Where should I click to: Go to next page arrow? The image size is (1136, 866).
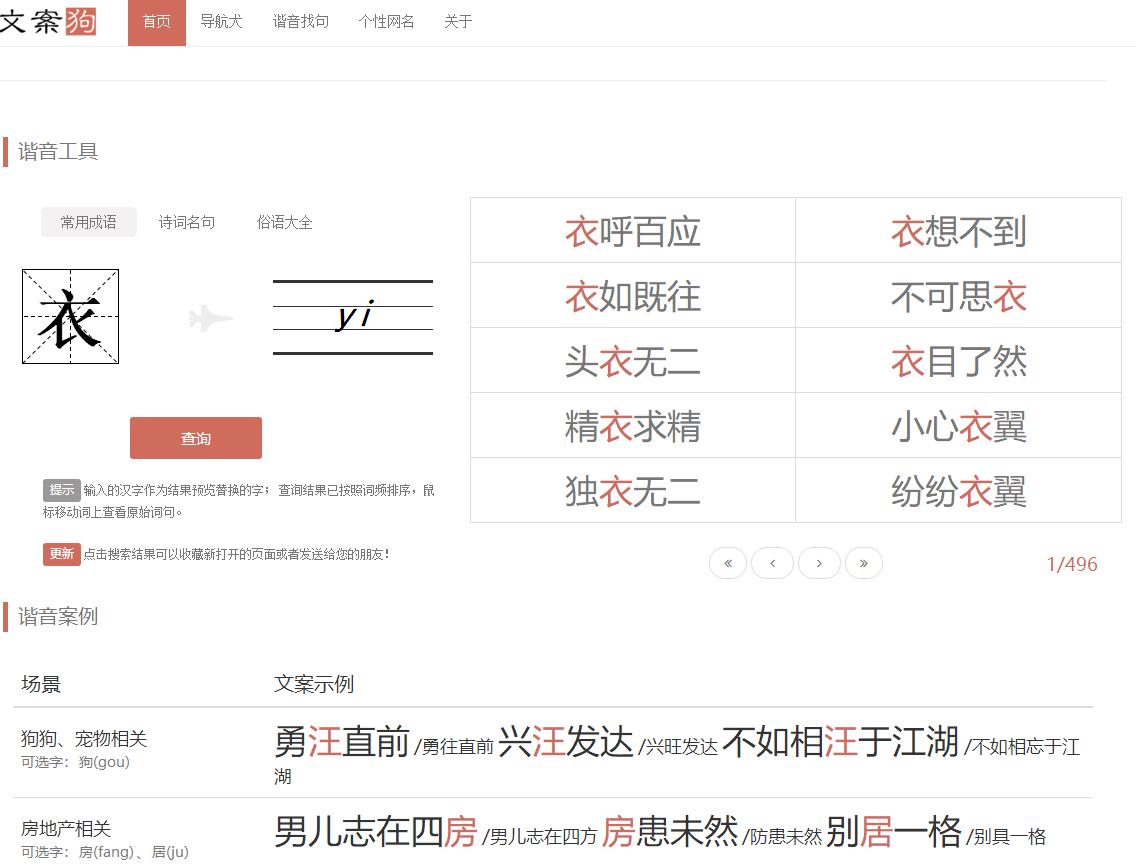pos(820,563)
